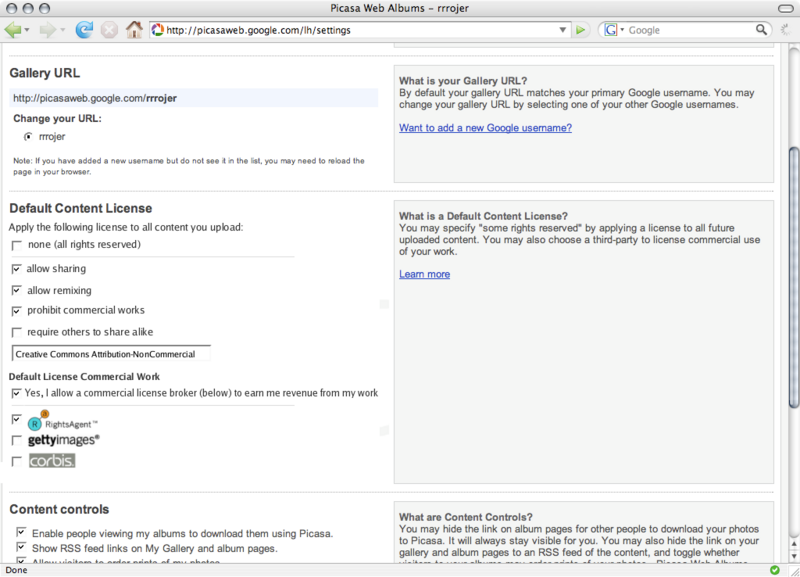
Task: Click the 'Default License Commercial Work' label
Action: click(84, 377)
